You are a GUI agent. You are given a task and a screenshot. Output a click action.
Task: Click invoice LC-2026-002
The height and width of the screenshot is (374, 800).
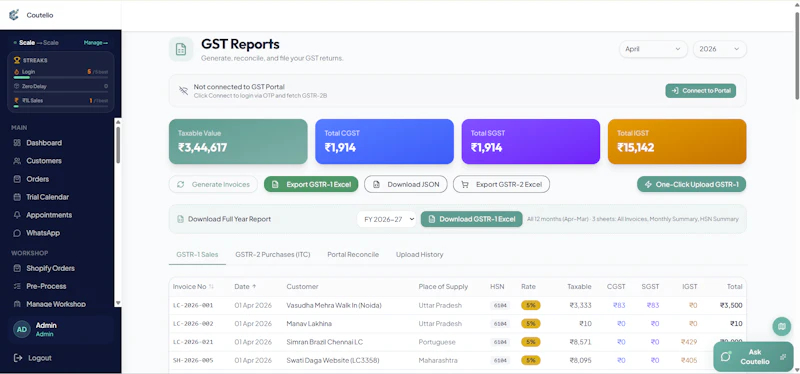click(193, 324)
